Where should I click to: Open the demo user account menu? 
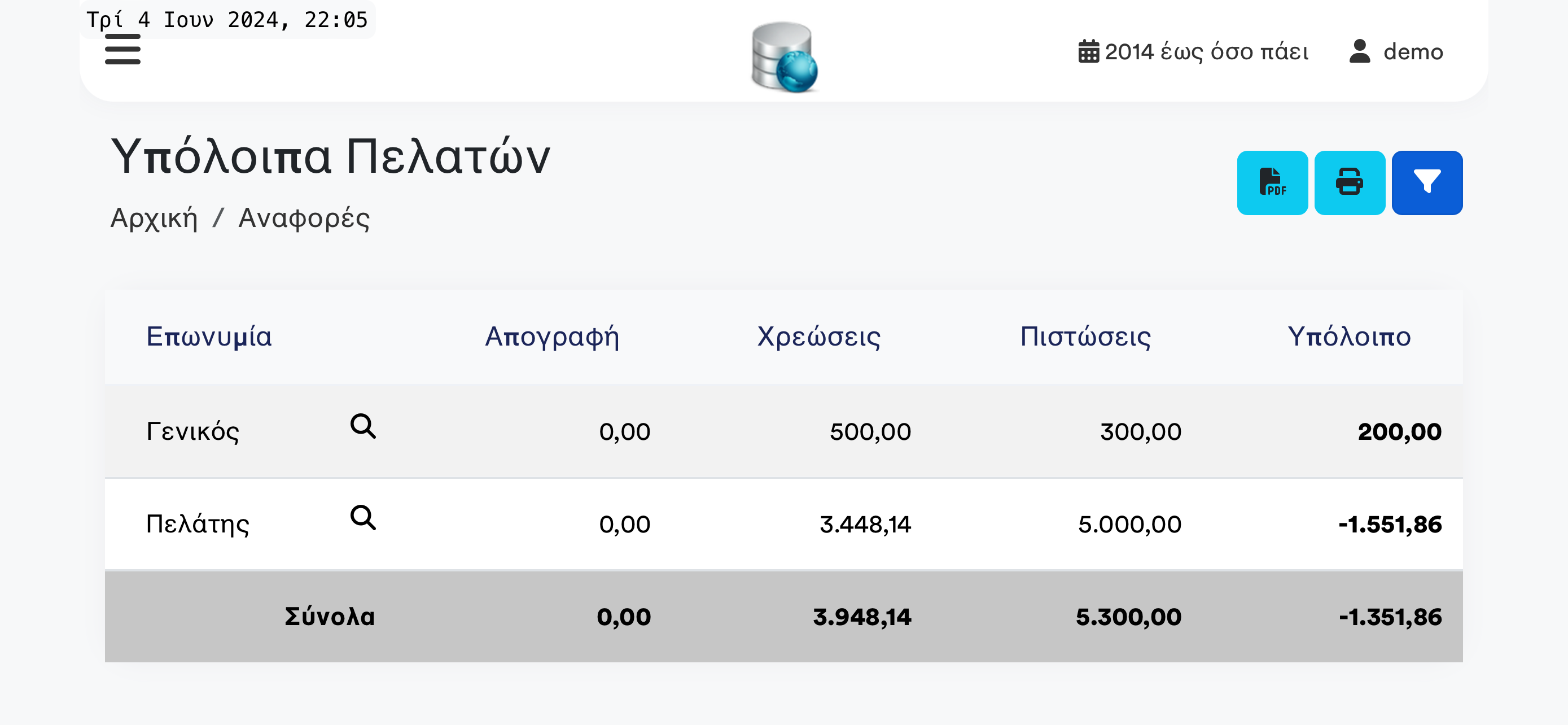1396,52
